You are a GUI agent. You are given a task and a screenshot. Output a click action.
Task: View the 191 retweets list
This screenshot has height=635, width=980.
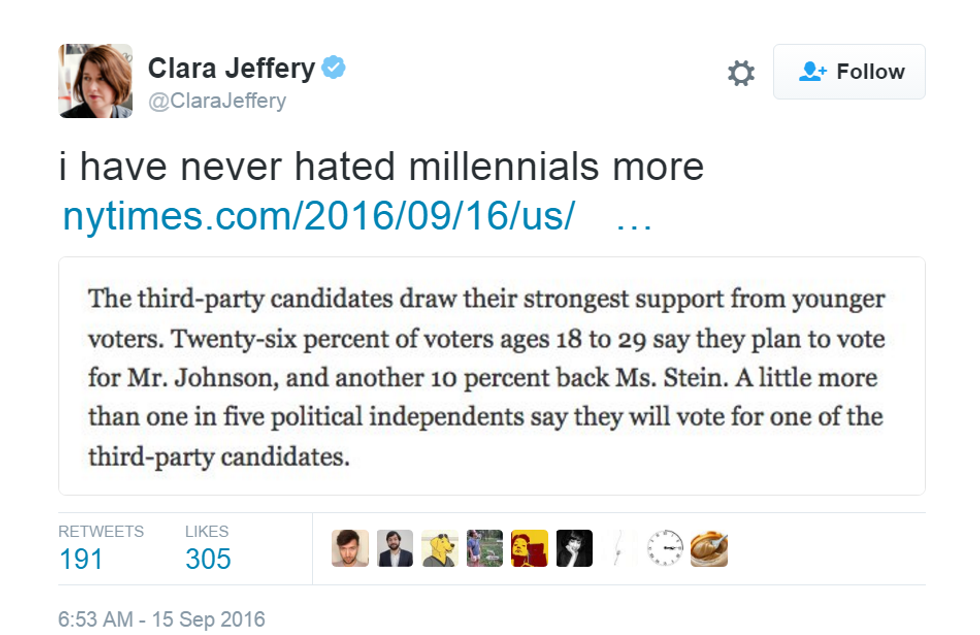[81, 559]
